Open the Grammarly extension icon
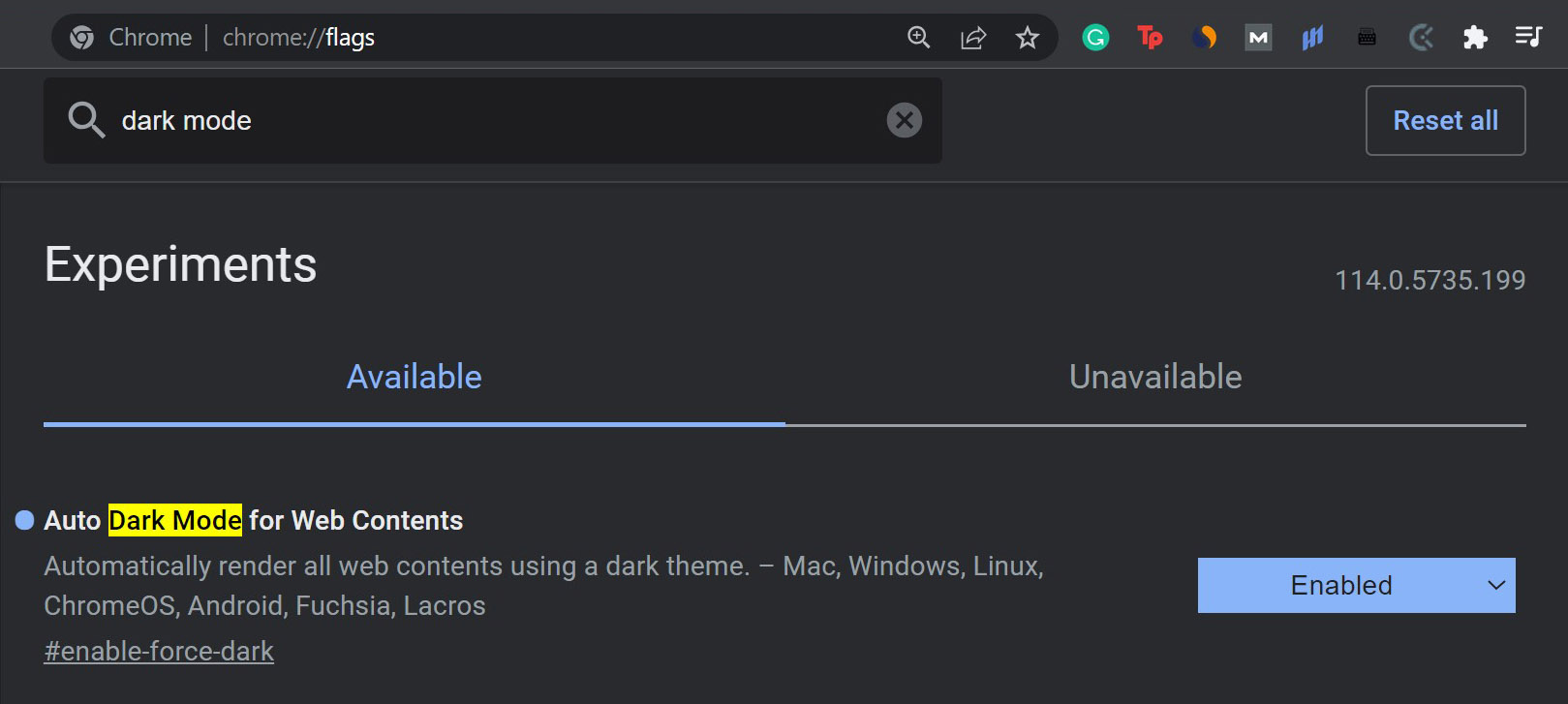 tap(1095, 38)
